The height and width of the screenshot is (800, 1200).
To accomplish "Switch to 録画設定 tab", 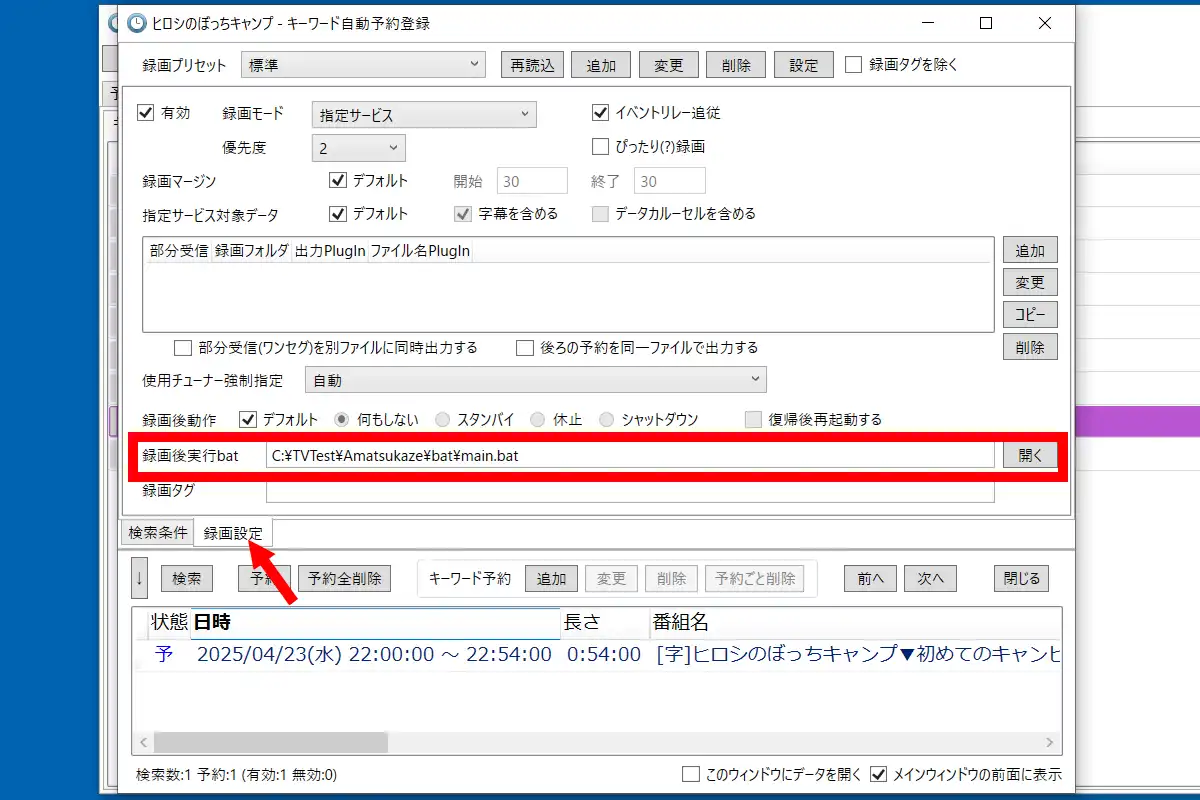I will 233,534.
